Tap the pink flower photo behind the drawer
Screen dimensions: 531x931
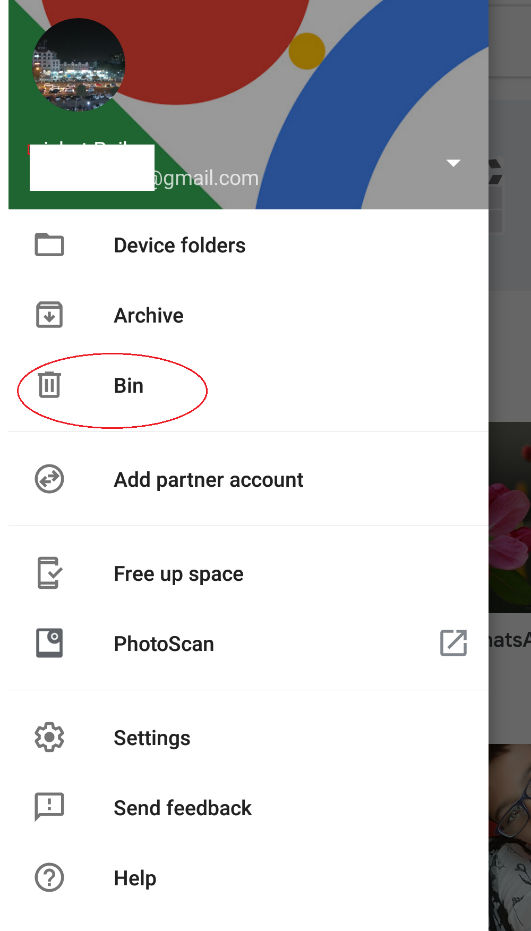510,517
